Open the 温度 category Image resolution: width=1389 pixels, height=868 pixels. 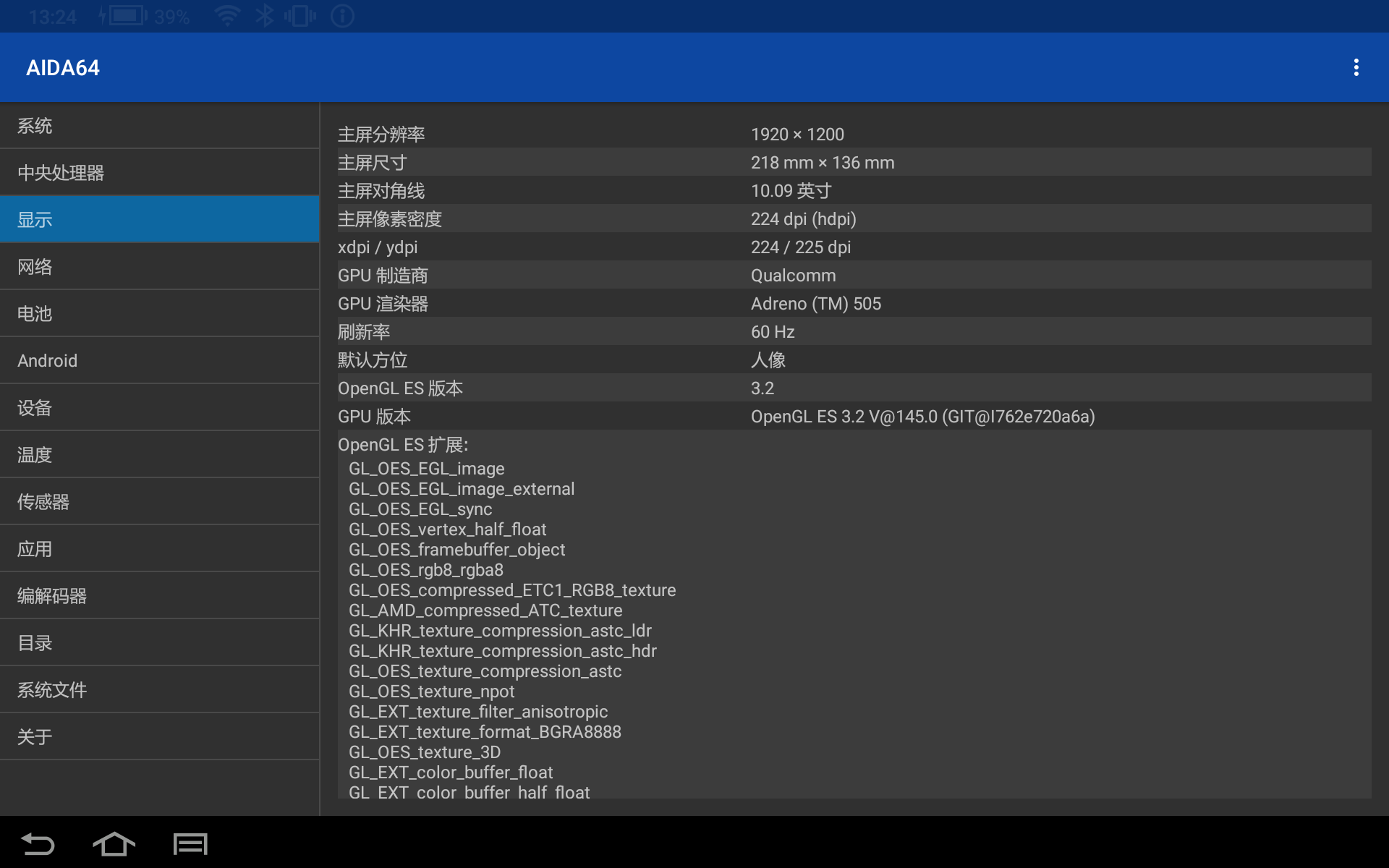tap(159, 455)
